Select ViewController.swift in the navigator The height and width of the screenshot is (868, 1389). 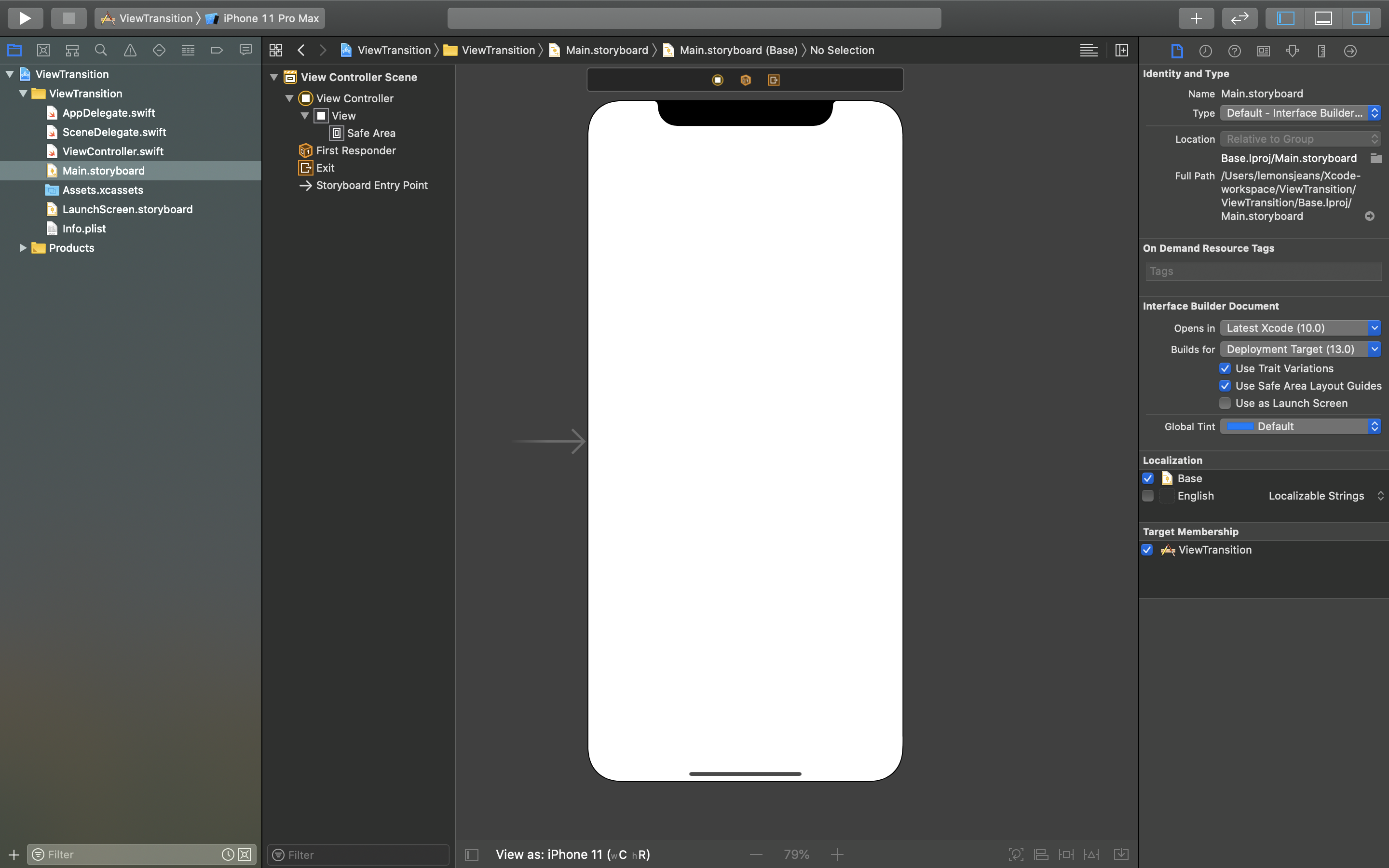click(113, 151)
